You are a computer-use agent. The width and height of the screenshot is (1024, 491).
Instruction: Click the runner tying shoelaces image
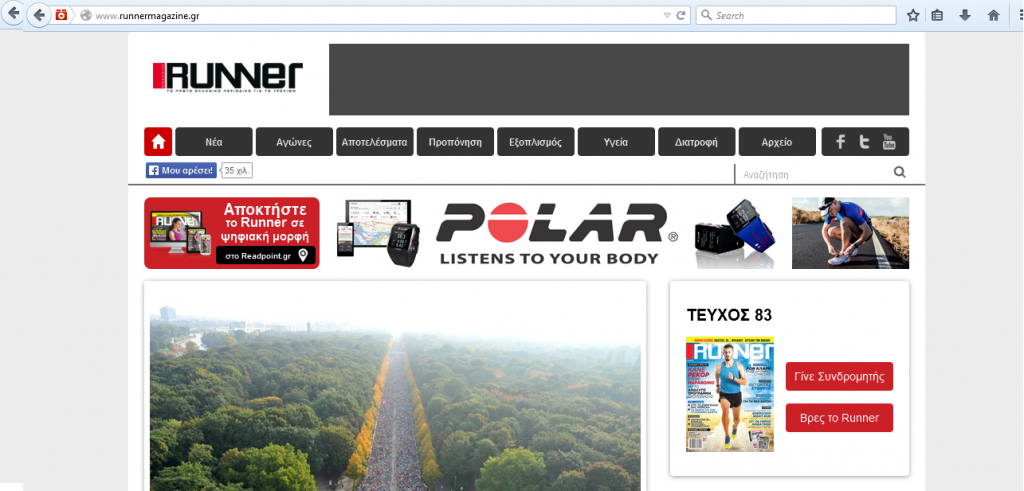point(850,233)
